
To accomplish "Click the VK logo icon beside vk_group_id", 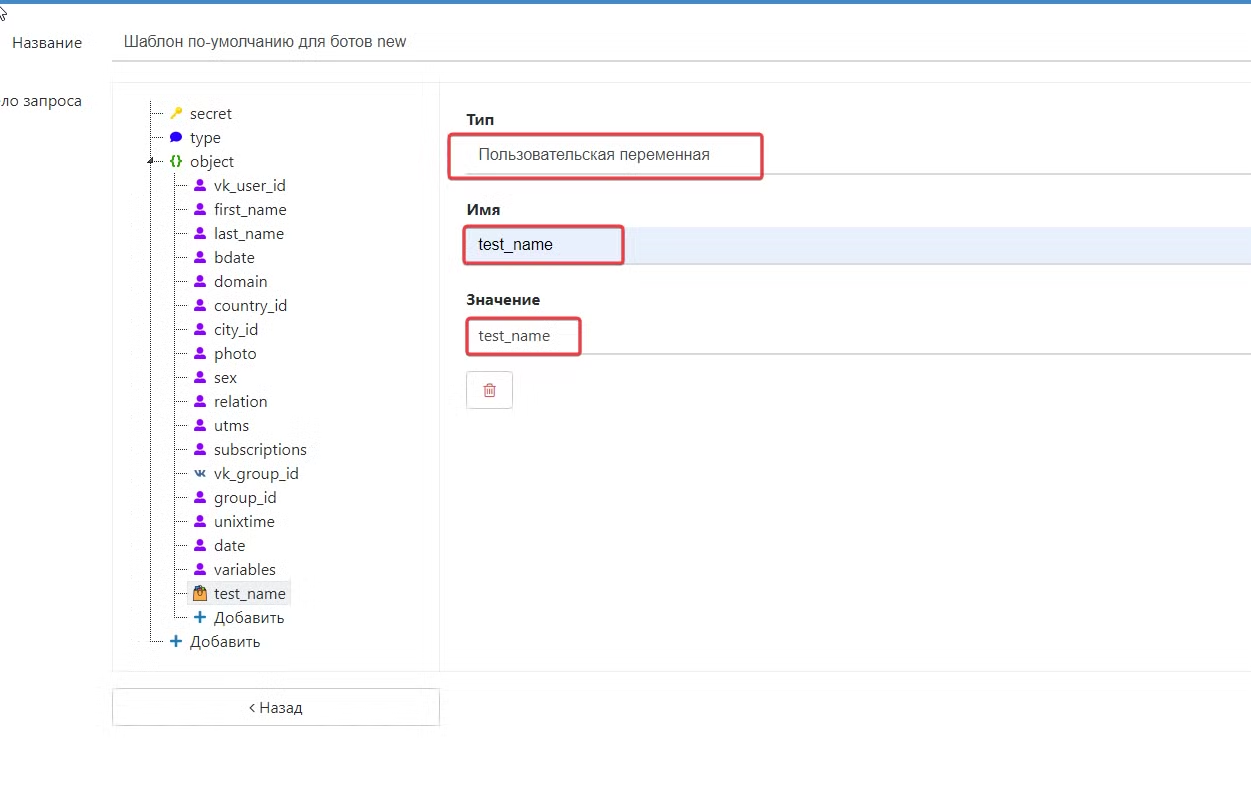I will pyautogui.click(x=200, y=474).
